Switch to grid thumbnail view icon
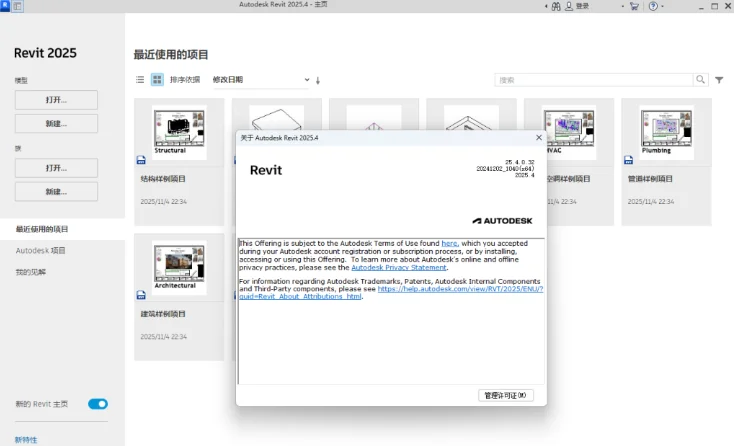 pyautogui.click(x=157, y=80)
